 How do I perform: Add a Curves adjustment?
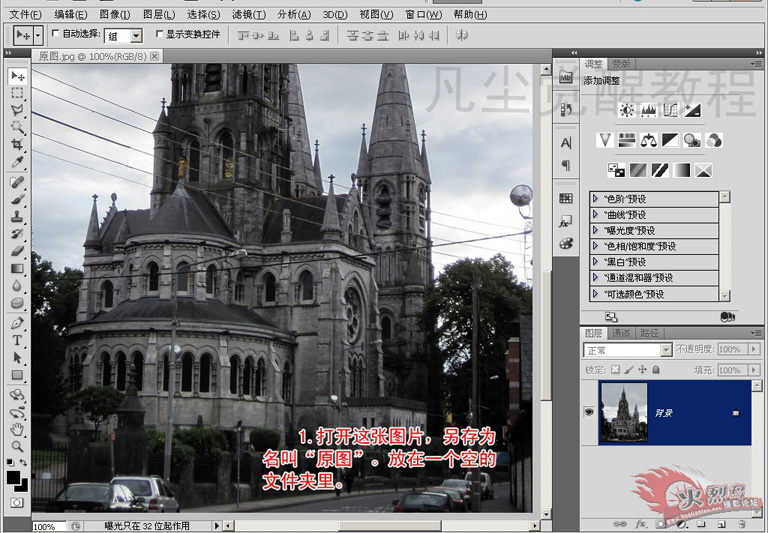(x=670, y=111)
